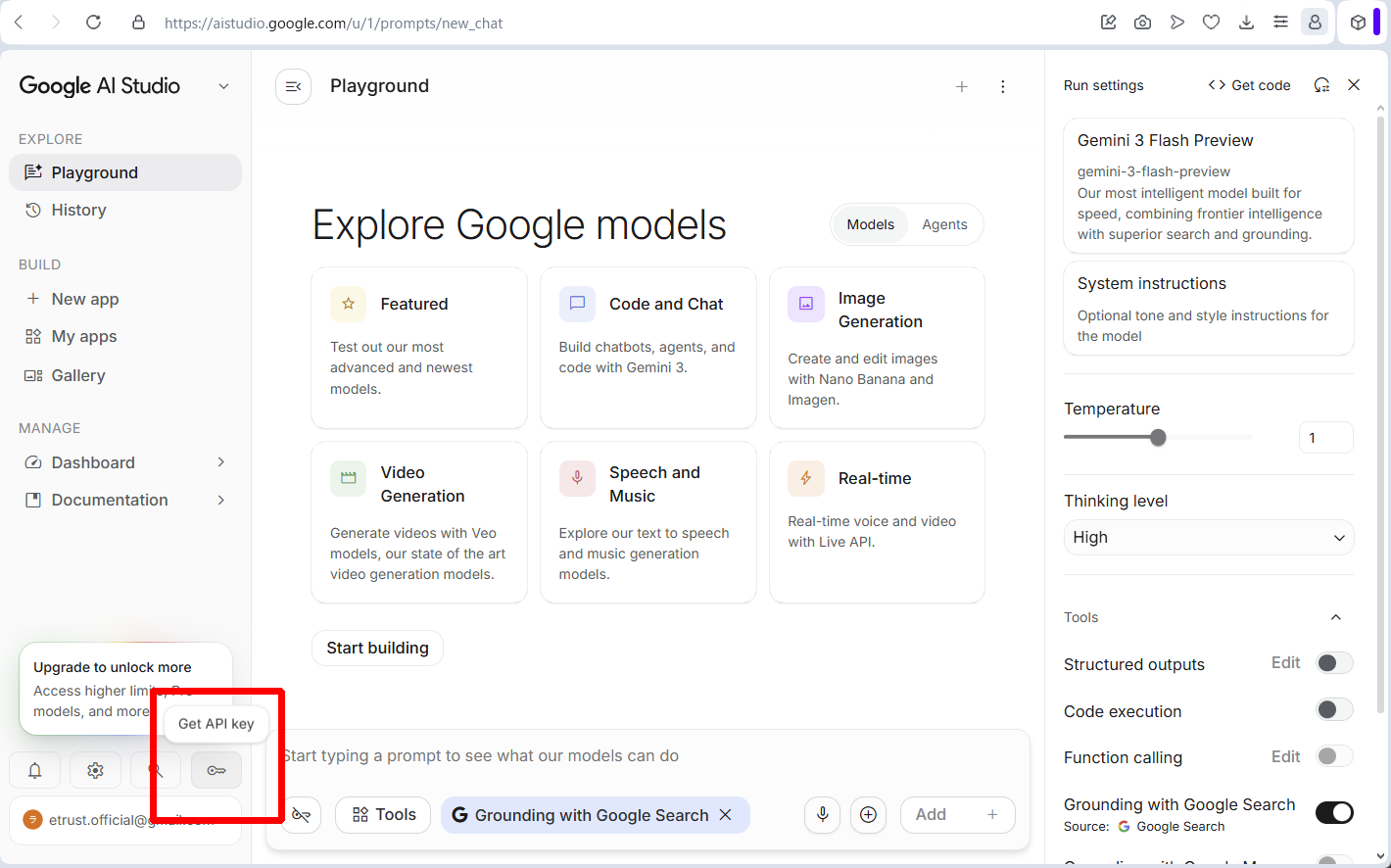The image size is (1391, 868).
Task: Disable Grounding with Google Search switch
Action: tap(1334, 812)
